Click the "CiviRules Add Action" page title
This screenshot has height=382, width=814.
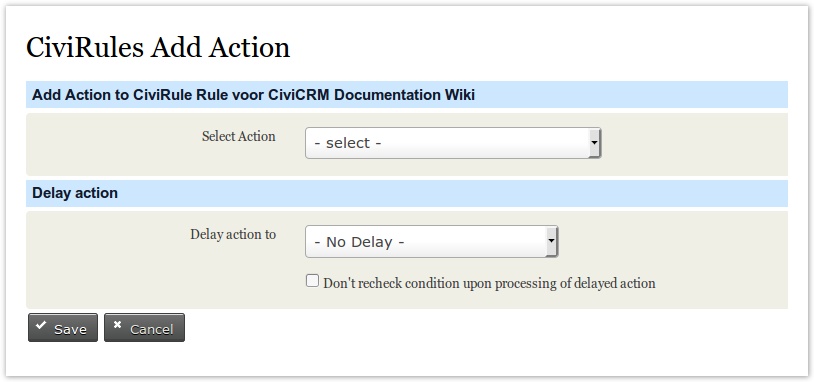[x=158, y=48]
